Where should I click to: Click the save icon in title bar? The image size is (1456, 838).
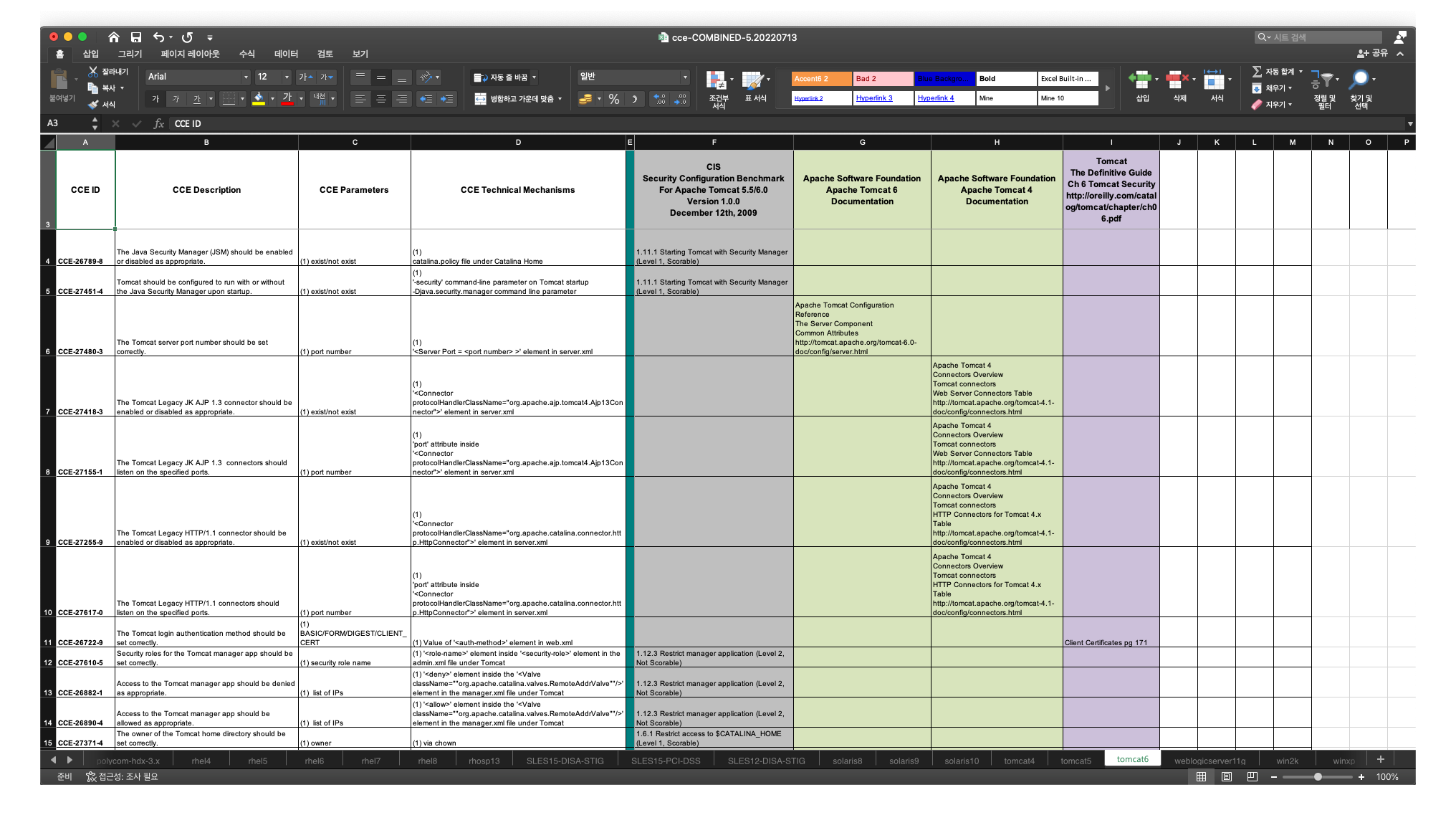136,37
